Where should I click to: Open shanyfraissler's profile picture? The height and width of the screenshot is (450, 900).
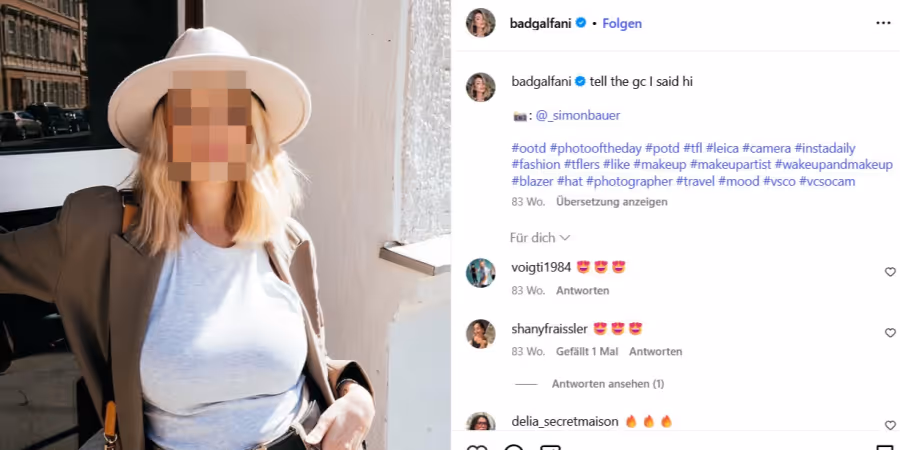(x=480, y=333)
